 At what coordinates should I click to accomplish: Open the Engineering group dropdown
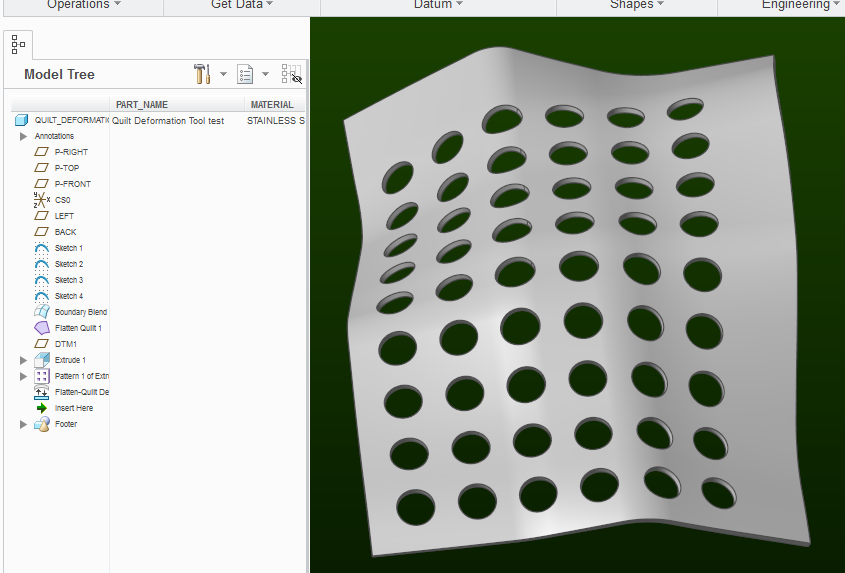pos(800,5)
